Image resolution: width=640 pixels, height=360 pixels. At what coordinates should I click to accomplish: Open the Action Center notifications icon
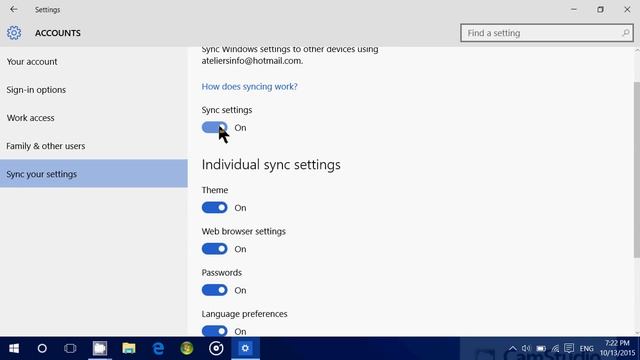pos(569,348)
